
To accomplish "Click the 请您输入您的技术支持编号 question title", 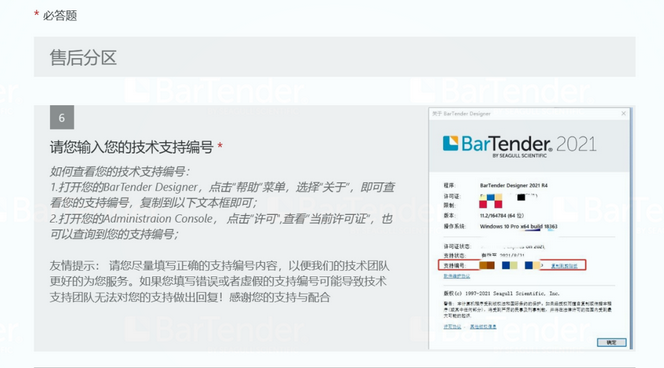I will click(x=132, y=147).
